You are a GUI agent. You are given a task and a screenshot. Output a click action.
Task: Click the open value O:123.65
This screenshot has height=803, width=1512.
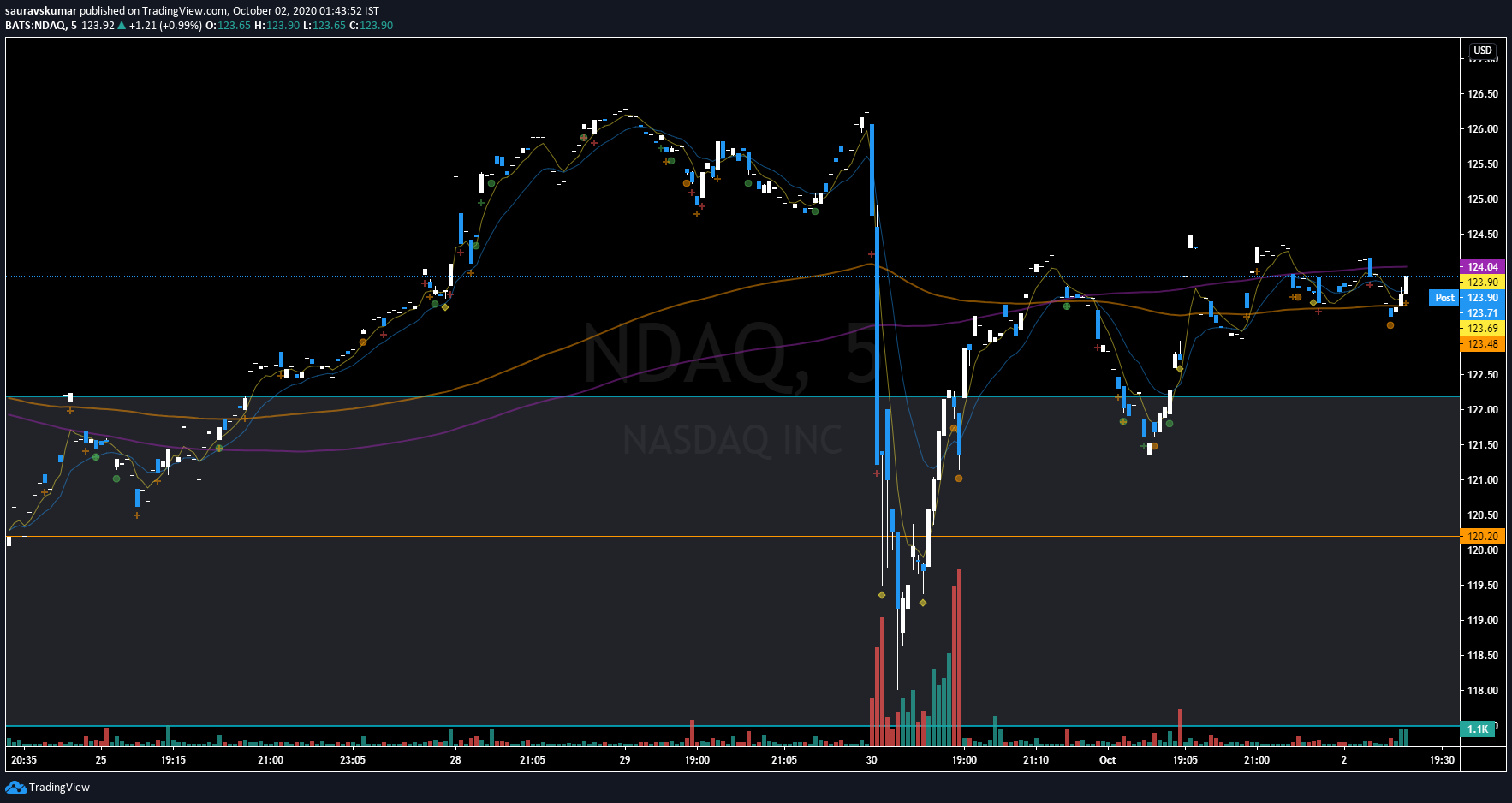(229, 26)
